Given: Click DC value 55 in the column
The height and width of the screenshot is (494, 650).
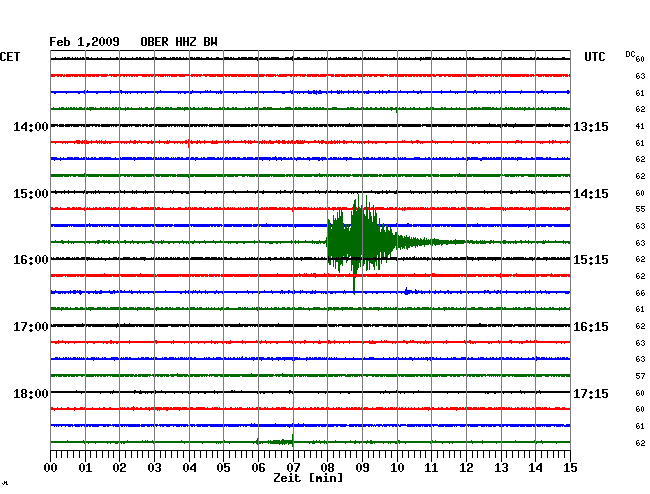Looking at the screenshot, I should coord(640,210).
